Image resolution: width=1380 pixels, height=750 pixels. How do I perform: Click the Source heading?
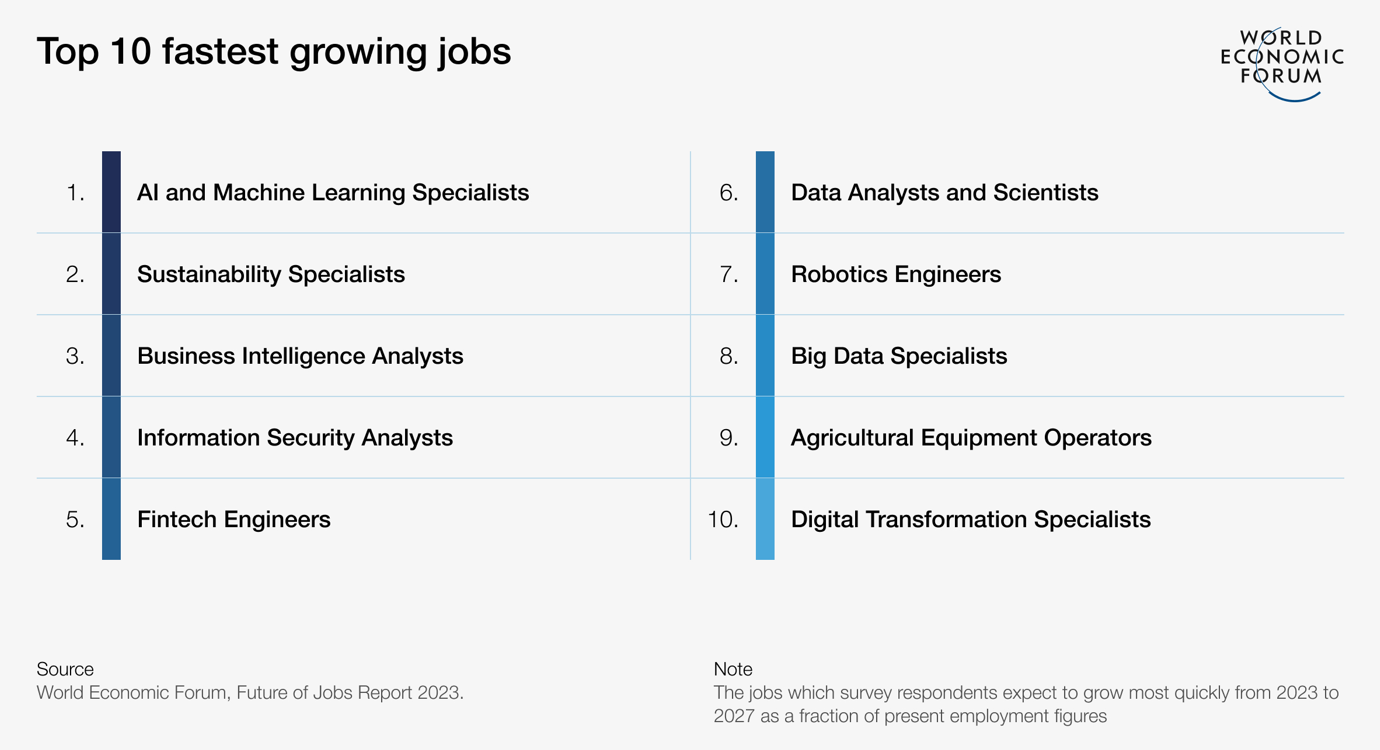coord(65,669)
